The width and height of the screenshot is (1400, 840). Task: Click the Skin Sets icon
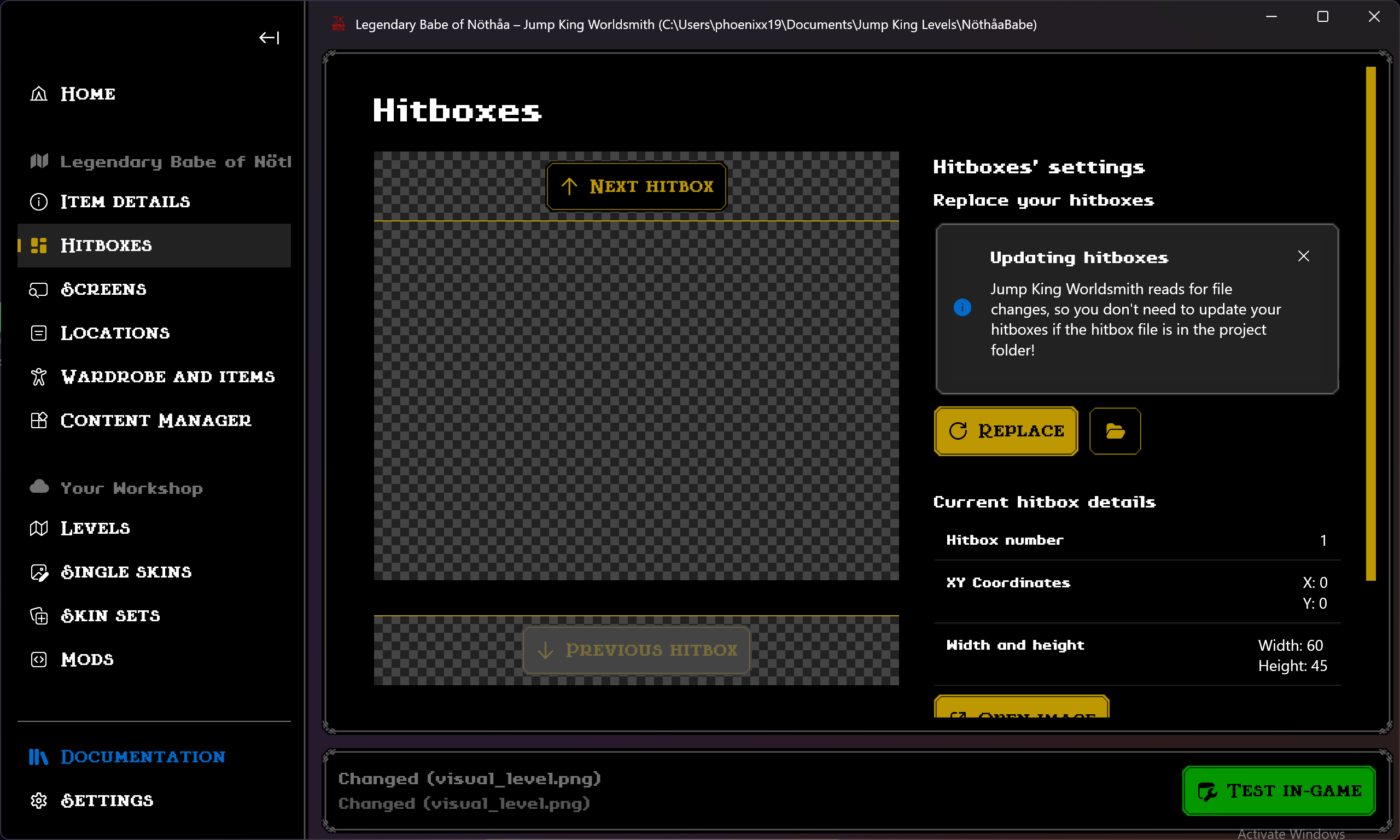pos(38,616)
